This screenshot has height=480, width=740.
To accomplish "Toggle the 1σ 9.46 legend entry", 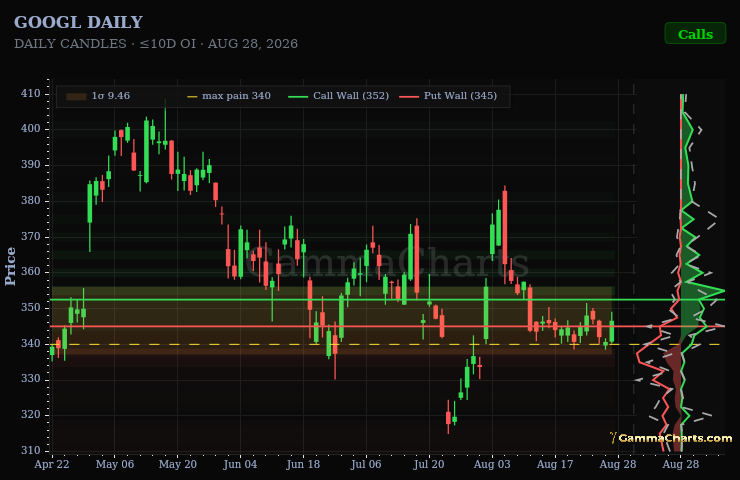I will point(98,96).
